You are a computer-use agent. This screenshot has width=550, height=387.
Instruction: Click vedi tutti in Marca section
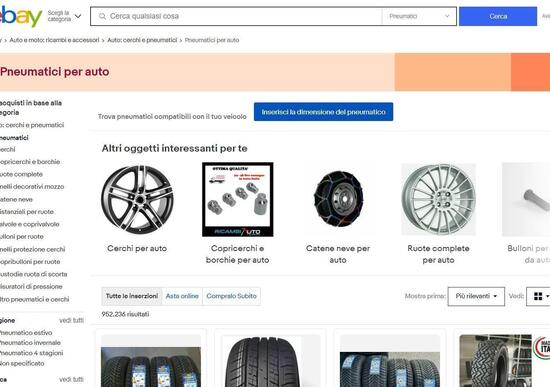[x=72, y=380]
